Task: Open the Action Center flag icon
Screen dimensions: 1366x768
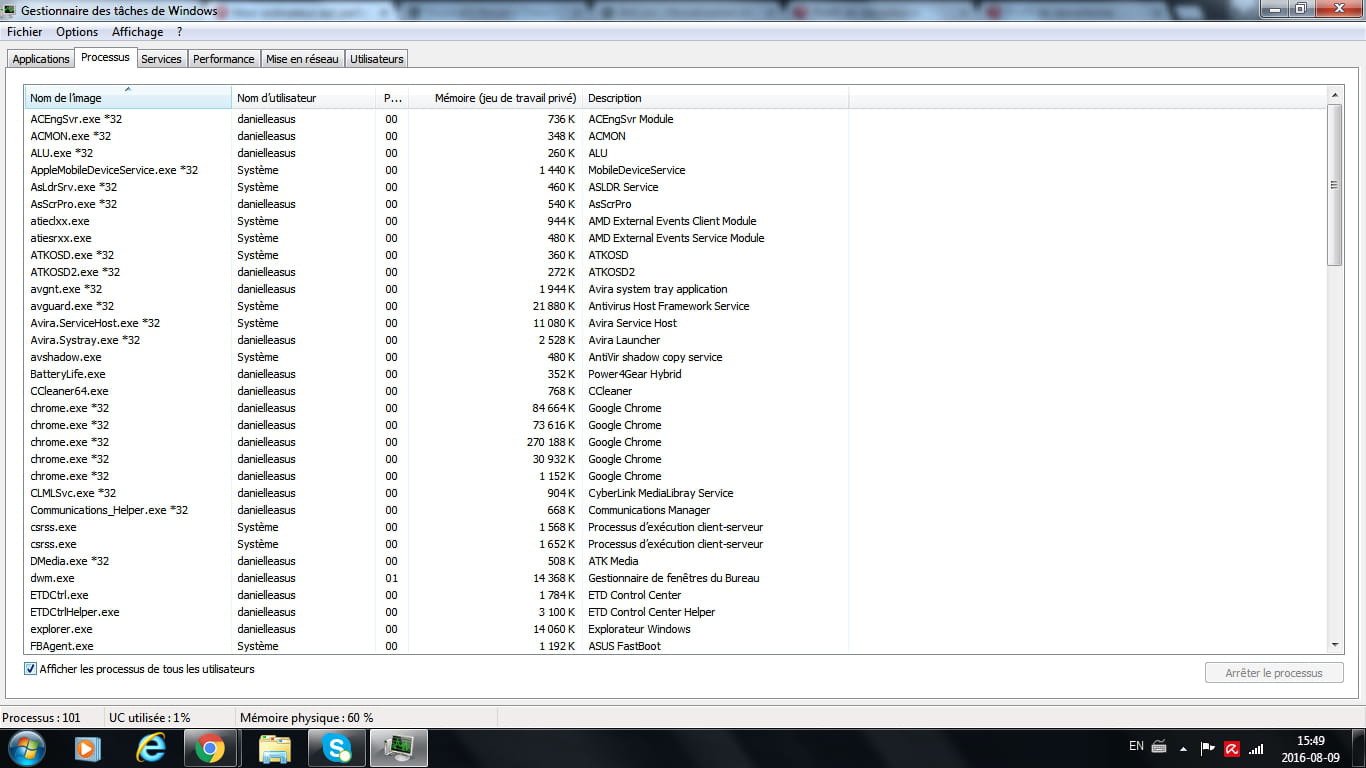Action: (1208, 748)
